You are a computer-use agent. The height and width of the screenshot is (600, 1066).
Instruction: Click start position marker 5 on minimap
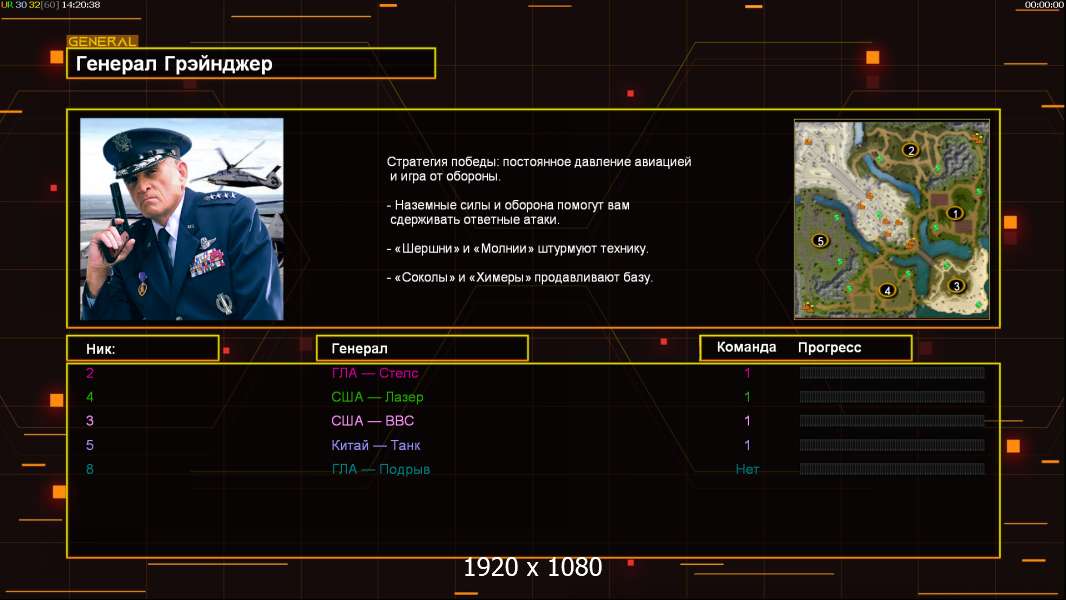click(x=820, y=241)
